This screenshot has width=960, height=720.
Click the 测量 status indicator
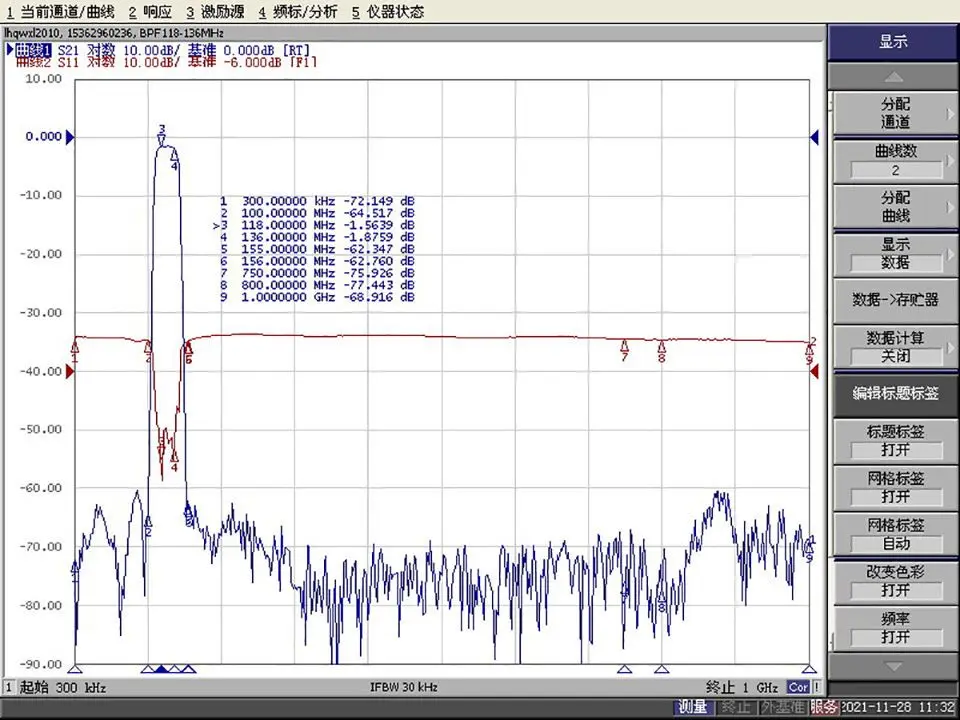click(692, 708)
